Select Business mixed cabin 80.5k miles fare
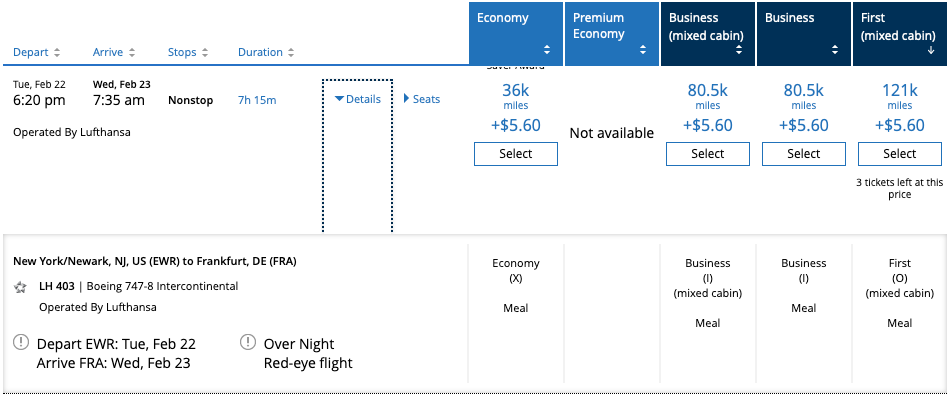Screen dimensions: 950x398 pyautogui.click(x=708, y=154)
